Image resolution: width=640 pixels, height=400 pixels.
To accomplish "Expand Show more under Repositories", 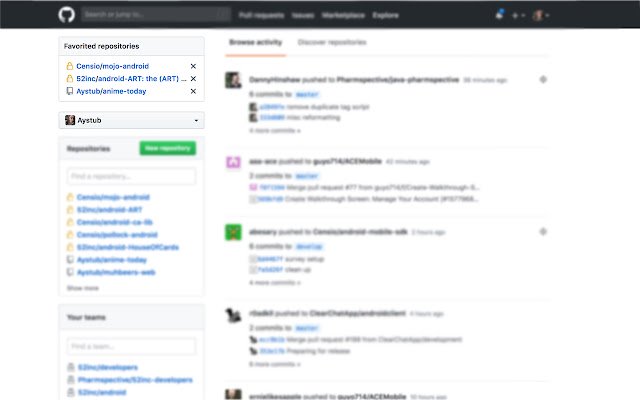I will (83, 288).
